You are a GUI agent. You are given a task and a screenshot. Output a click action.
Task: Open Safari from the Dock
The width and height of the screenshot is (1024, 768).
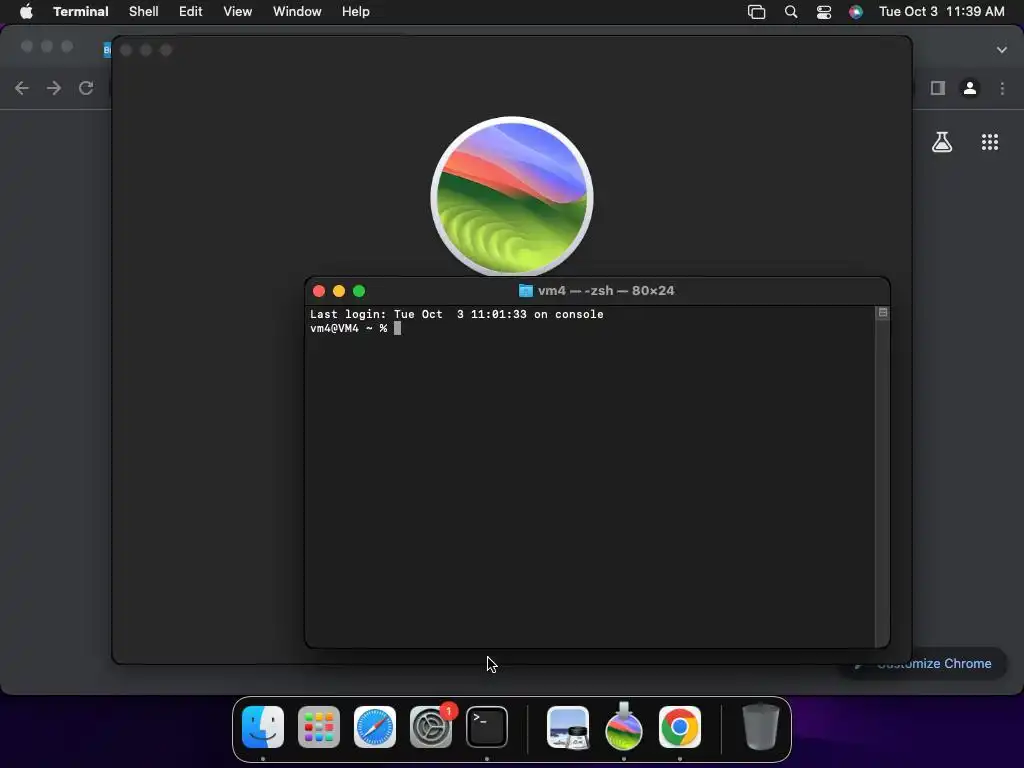pyautogui.click(x=375, y=727)
